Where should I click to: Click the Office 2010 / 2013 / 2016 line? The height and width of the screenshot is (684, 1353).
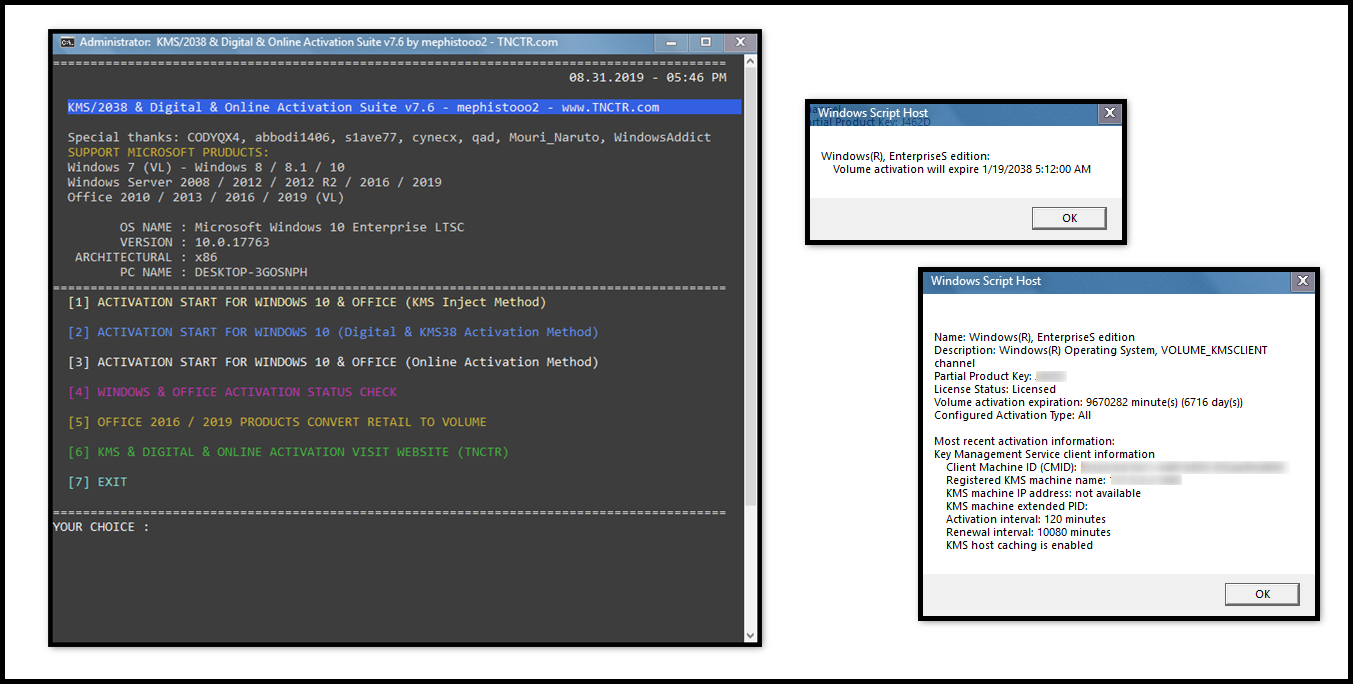206,197
